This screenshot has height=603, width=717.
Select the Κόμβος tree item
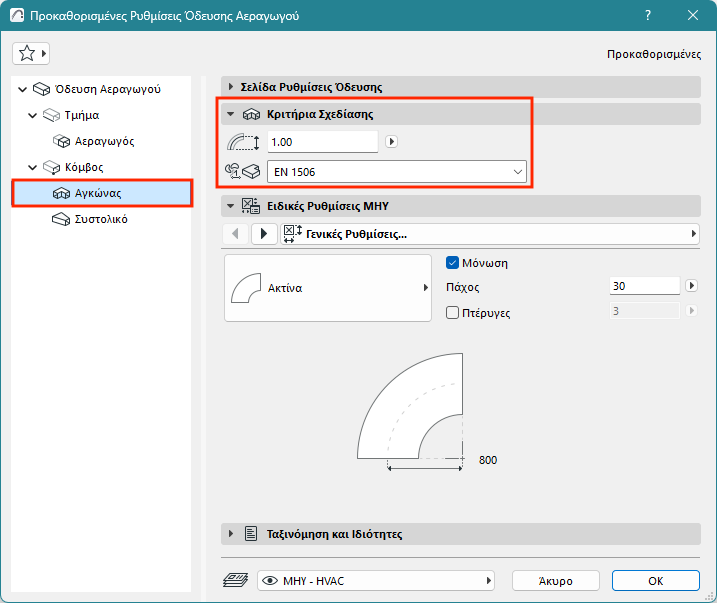pos(84,167)
